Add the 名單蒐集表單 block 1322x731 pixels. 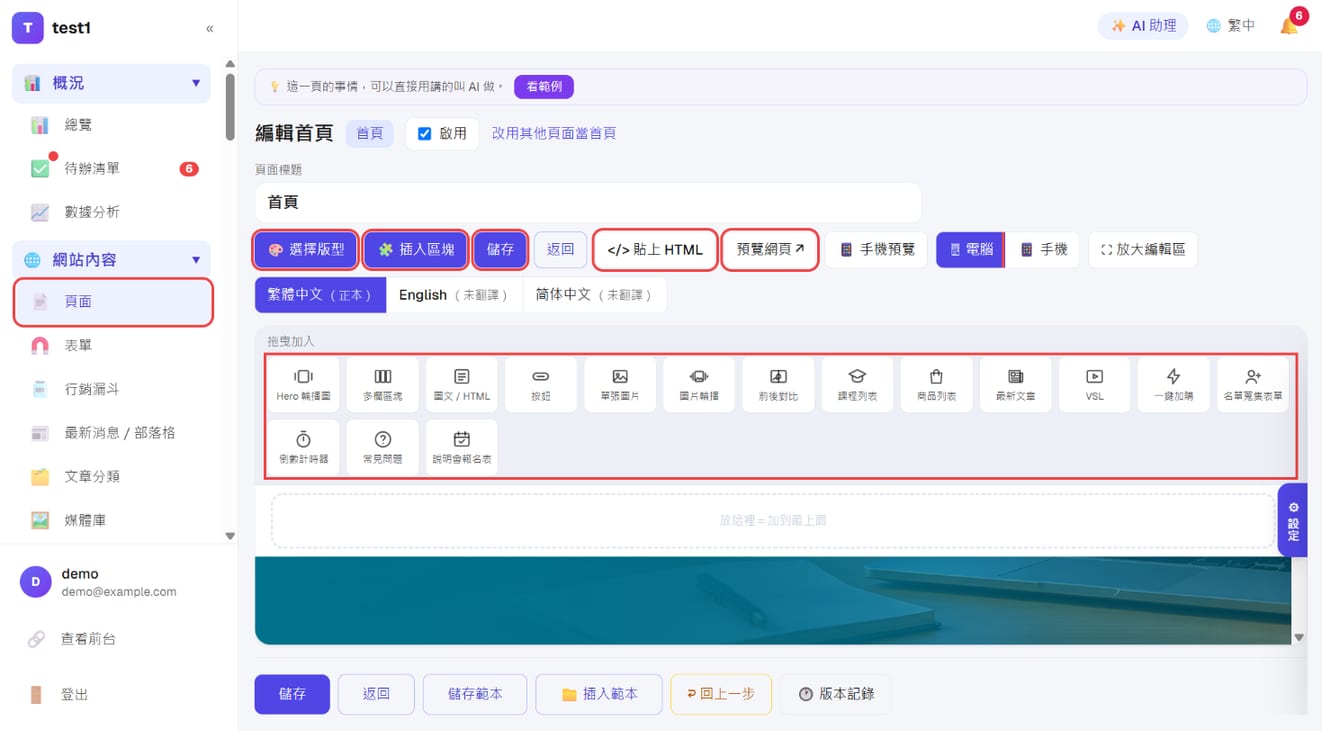[x=1252, y=385]
